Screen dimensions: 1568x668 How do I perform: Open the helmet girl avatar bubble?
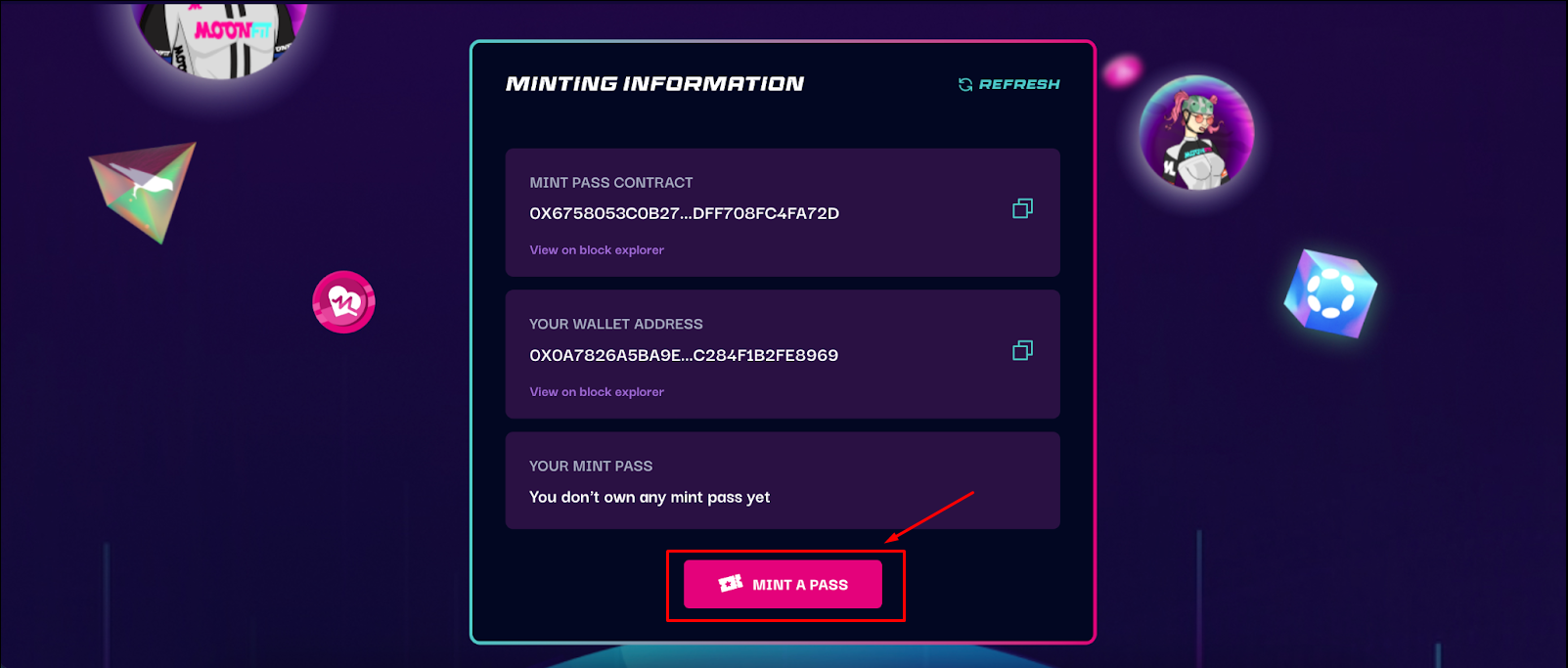(x=1196, y=133)
